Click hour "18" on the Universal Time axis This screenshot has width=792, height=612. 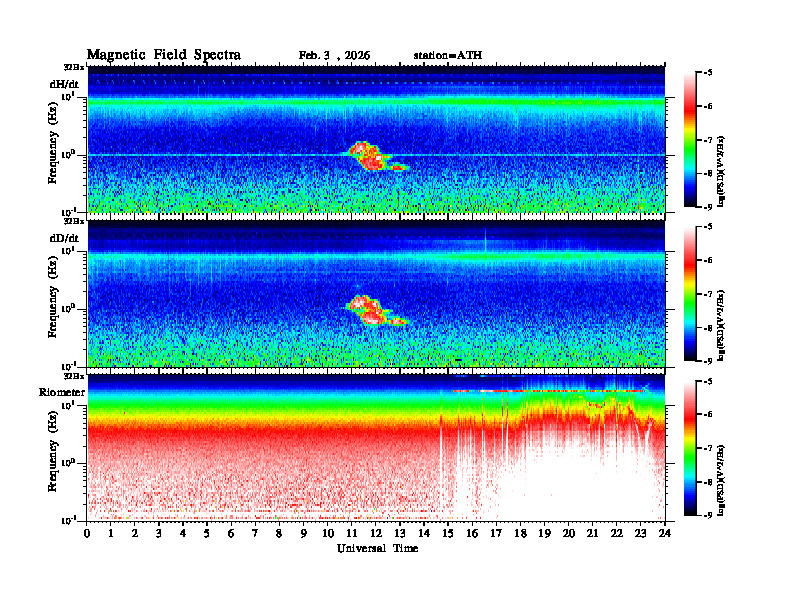[520, 534]
